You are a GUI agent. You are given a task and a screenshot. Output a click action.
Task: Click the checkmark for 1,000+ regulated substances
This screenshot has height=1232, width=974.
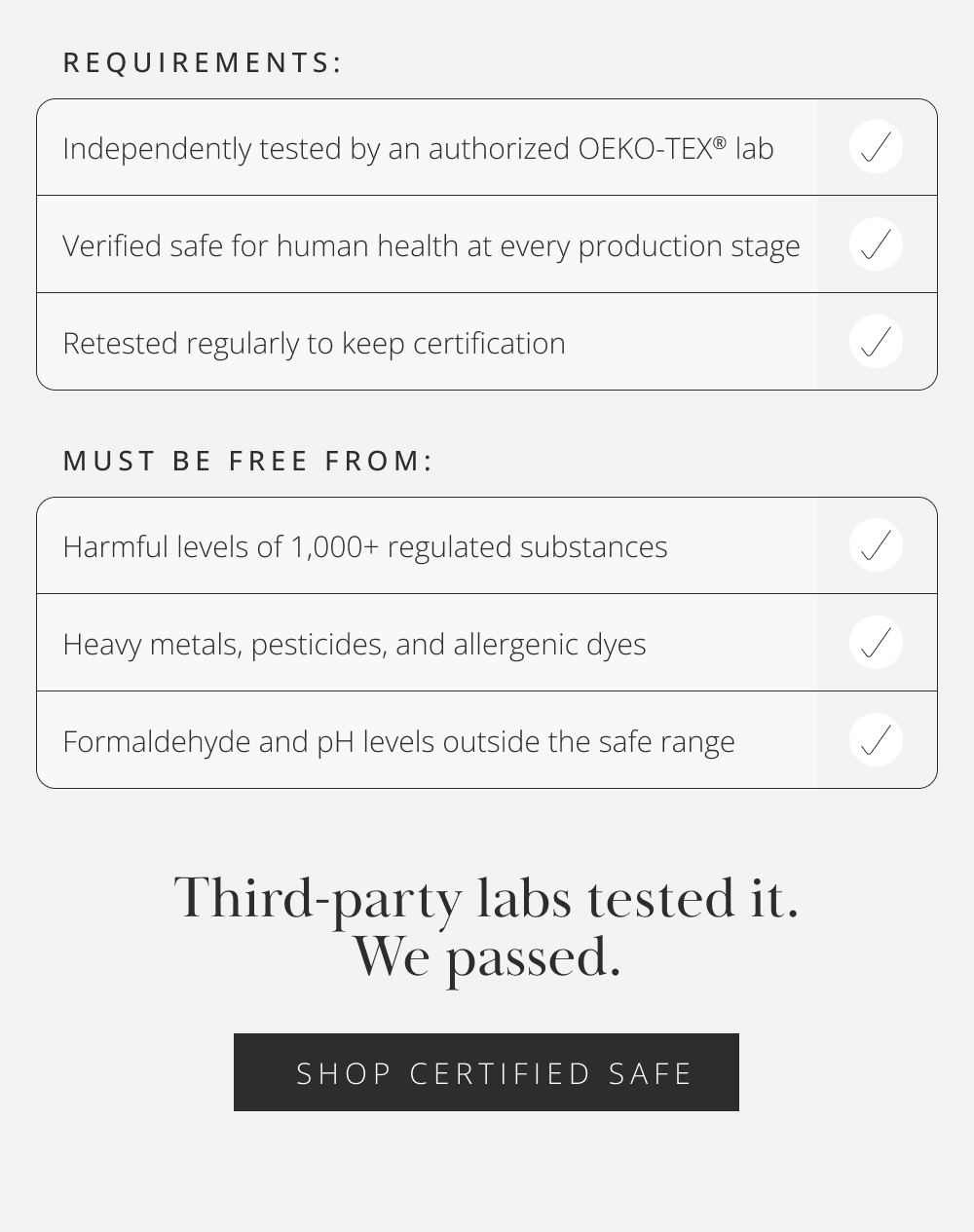[876, 545]
